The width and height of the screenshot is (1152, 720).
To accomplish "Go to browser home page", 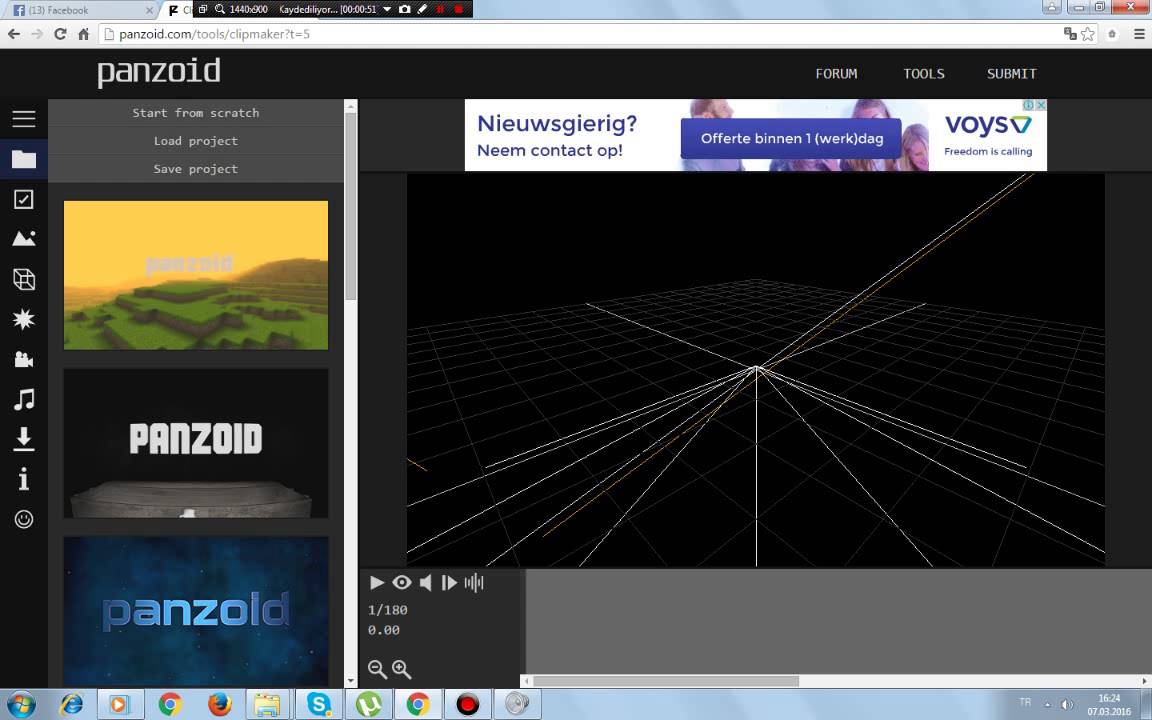I will coord(83,34).
